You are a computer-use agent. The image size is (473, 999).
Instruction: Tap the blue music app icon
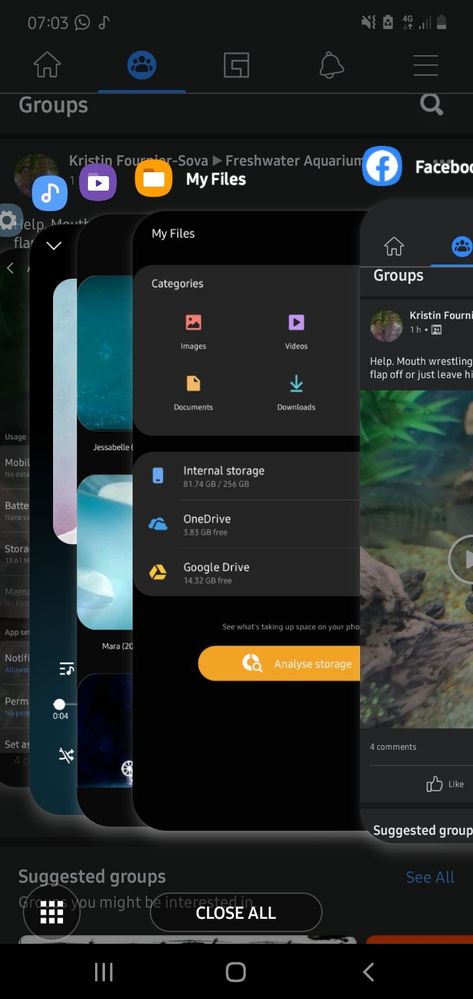[x=50, y=193]
